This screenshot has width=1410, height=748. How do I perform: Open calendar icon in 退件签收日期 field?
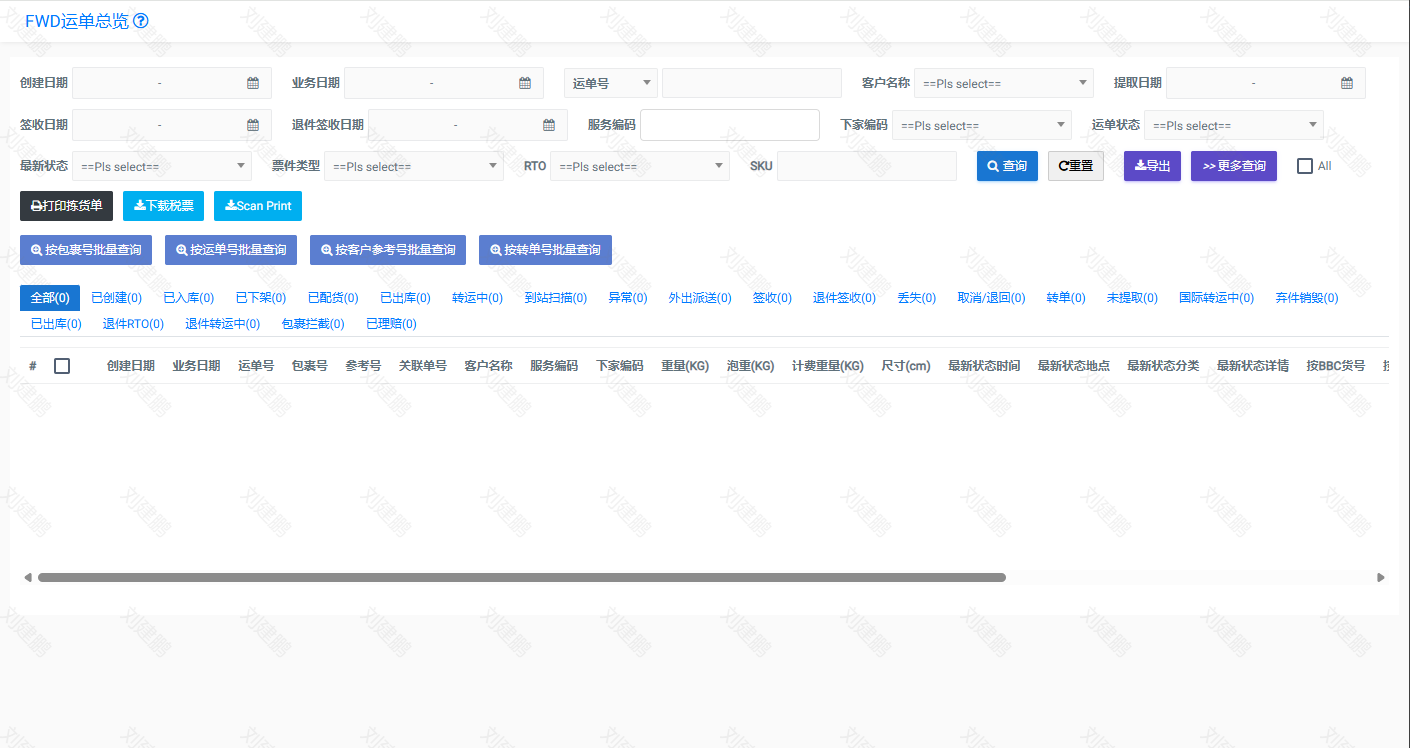coord(549,125)
